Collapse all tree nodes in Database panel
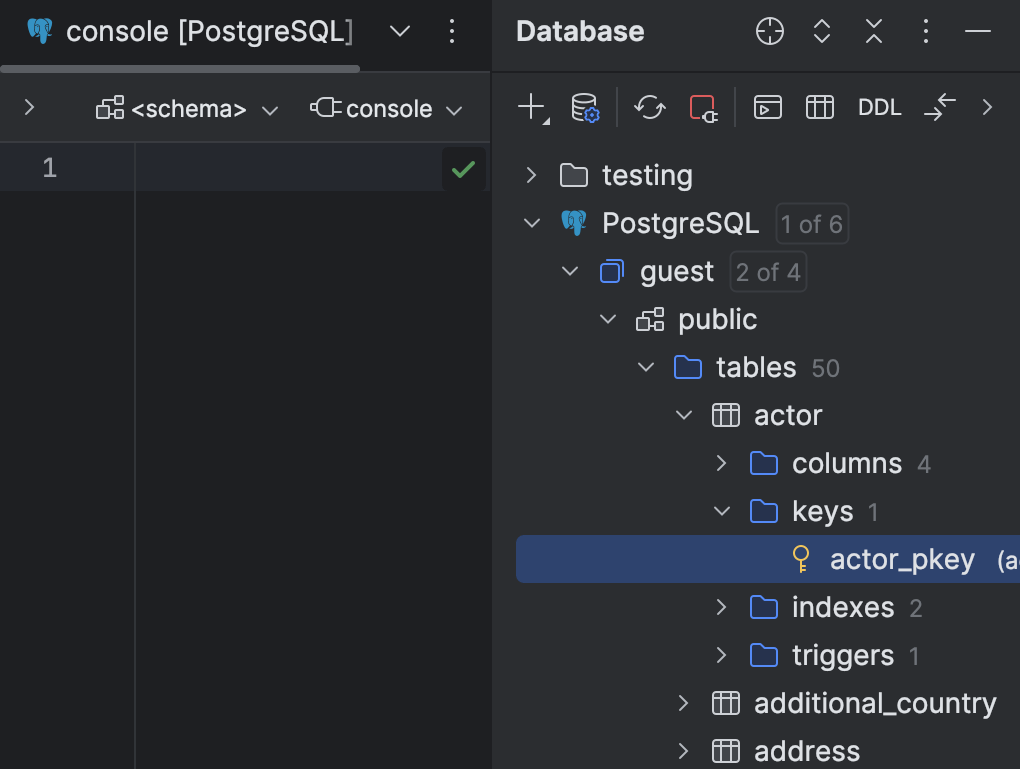This screenshot has width=1020, height=769. (873, 31)
